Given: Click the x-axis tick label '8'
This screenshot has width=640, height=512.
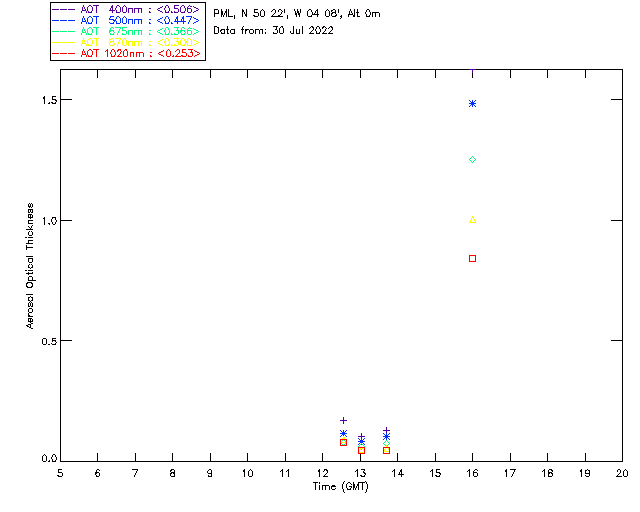Looking at the screenshot, I should [x=173, y=473].
